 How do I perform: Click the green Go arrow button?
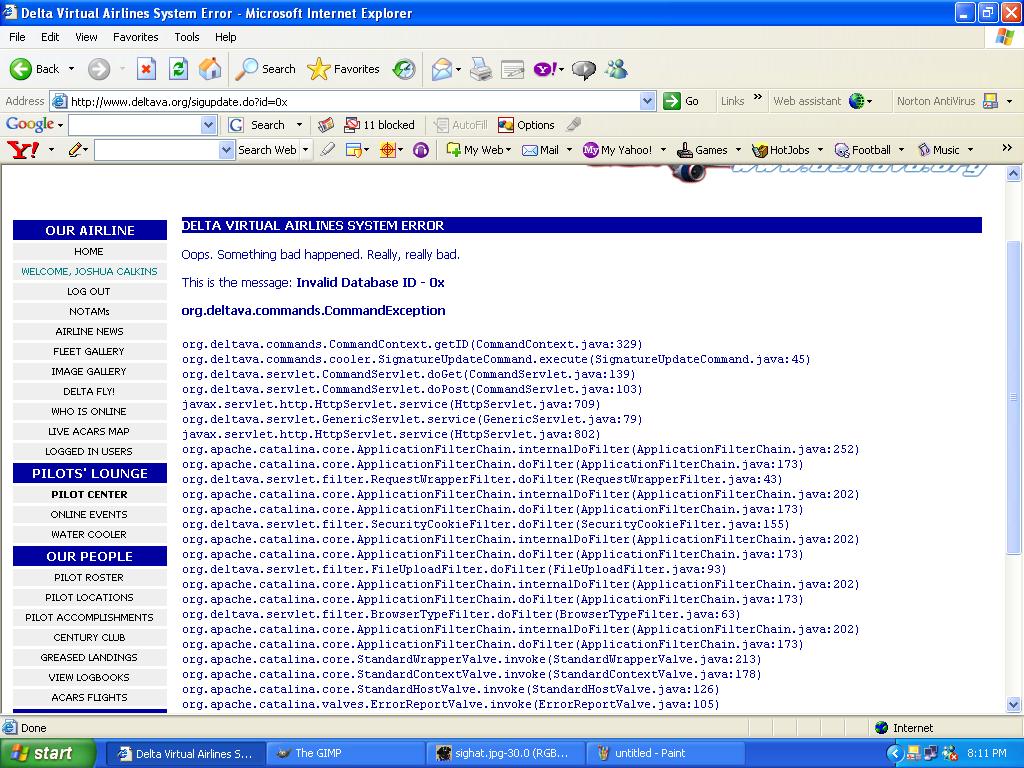(x=672, y=101)
